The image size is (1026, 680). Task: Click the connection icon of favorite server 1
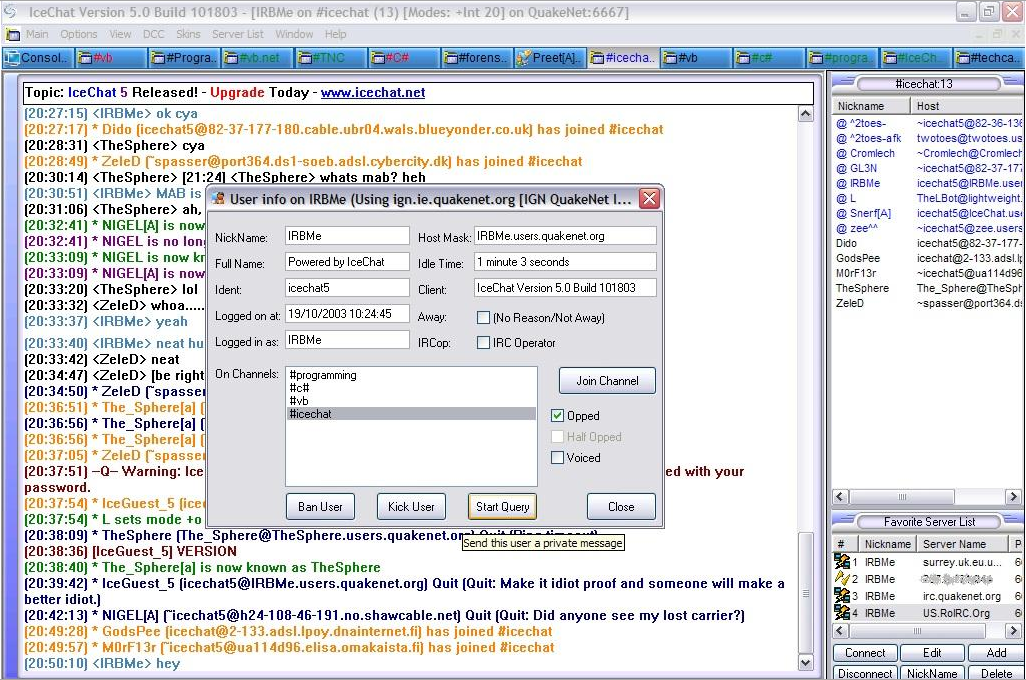[x=841, y=562]
